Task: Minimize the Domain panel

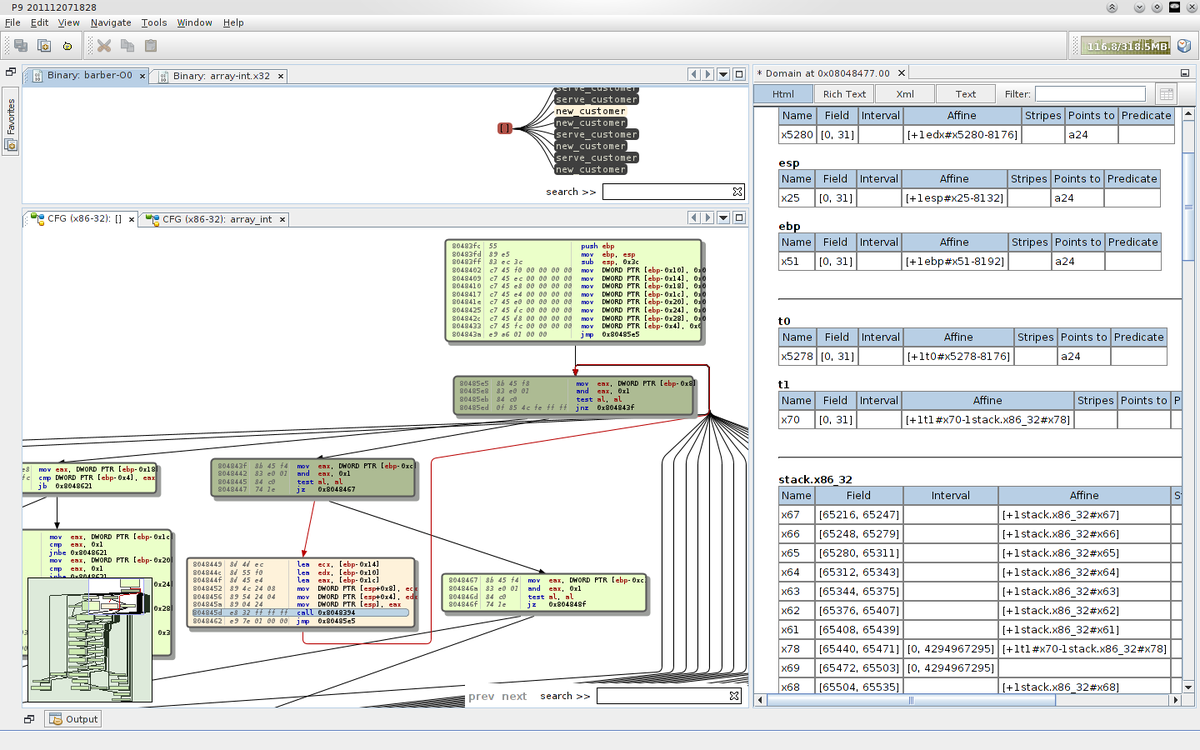Action: [x=1187, y=72]
